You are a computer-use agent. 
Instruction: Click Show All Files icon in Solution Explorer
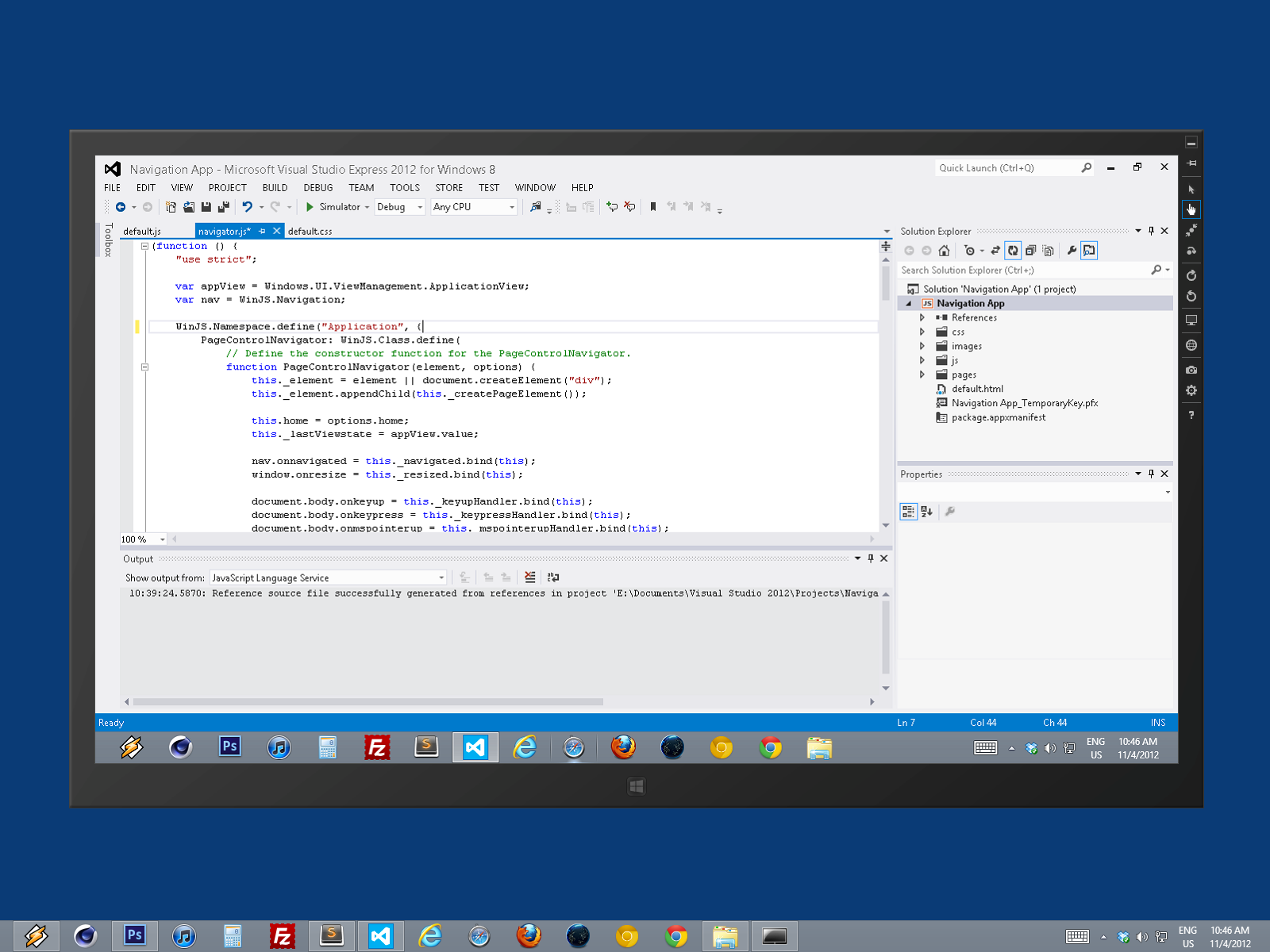click(1048, 251)
